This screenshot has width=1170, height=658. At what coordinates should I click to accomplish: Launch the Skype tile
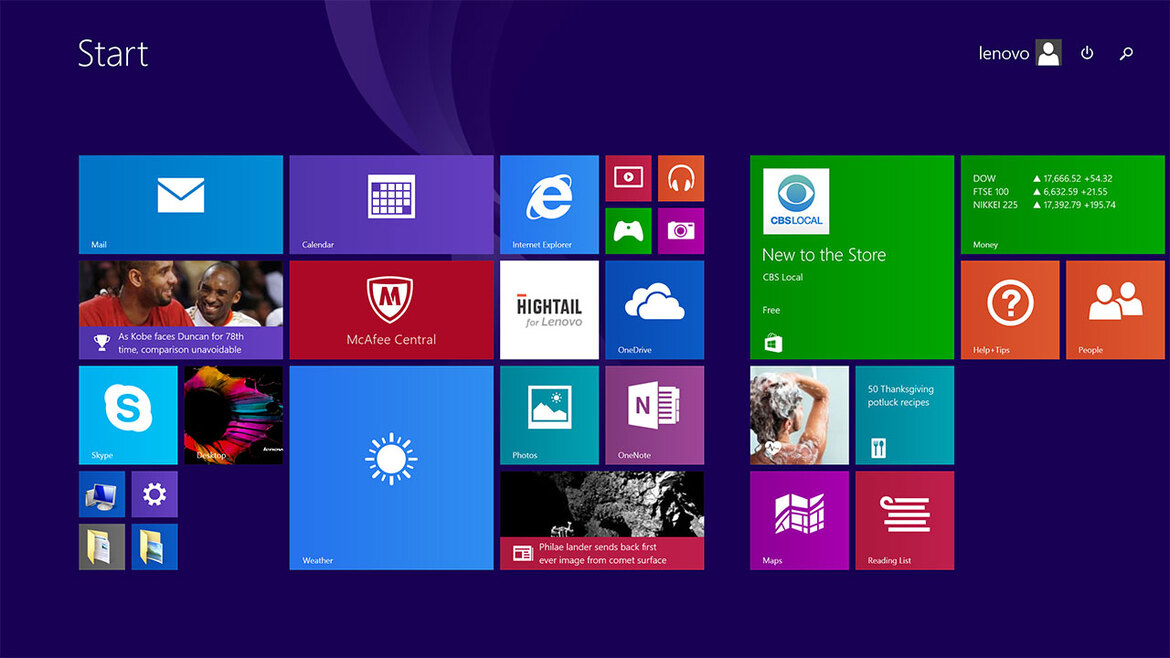[x=128, y=415]
